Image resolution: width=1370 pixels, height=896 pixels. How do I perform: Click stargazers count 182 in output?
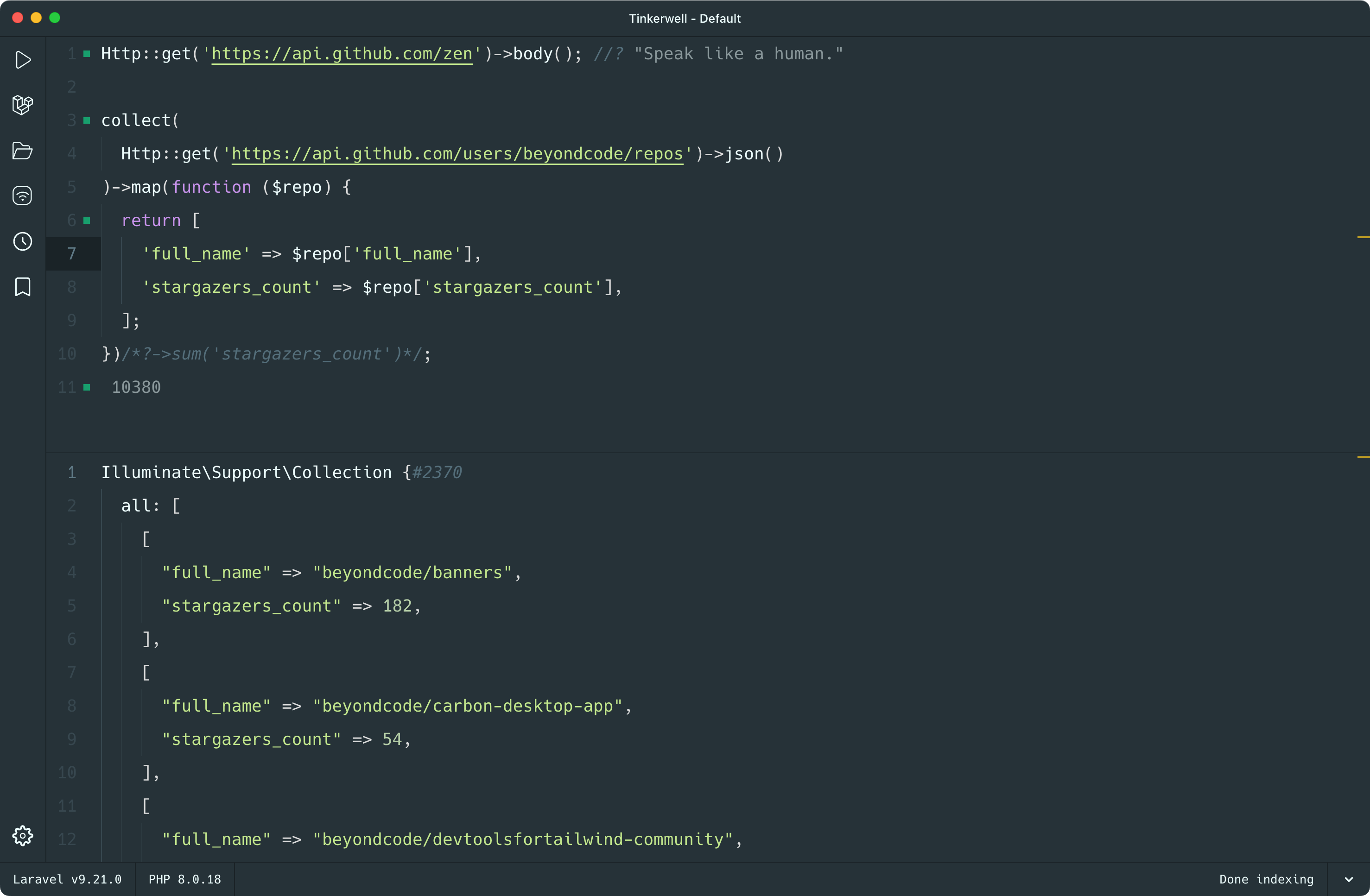coord(397,606)
